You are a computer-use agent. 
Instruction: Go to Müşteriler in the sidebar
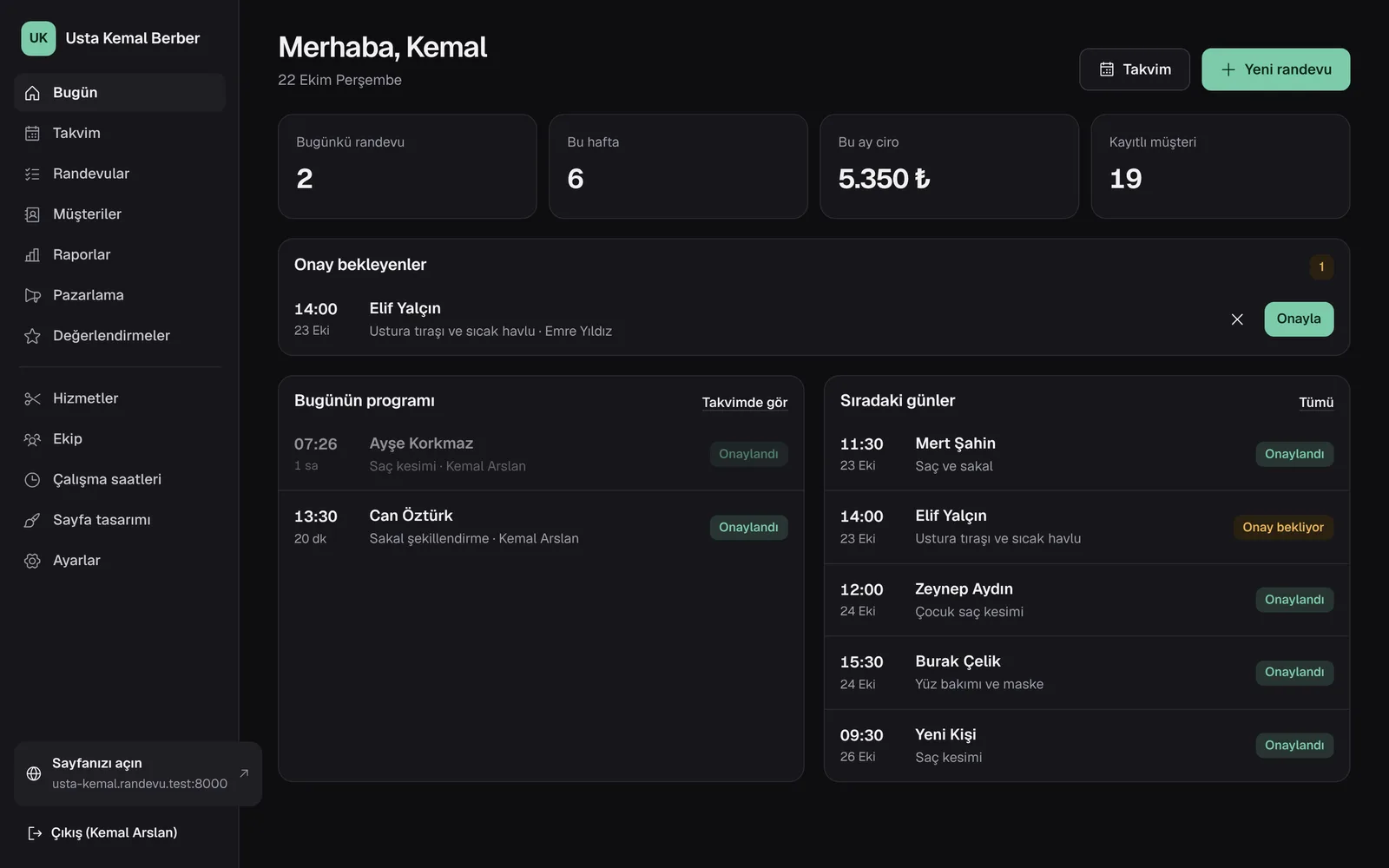pos(120,214)
